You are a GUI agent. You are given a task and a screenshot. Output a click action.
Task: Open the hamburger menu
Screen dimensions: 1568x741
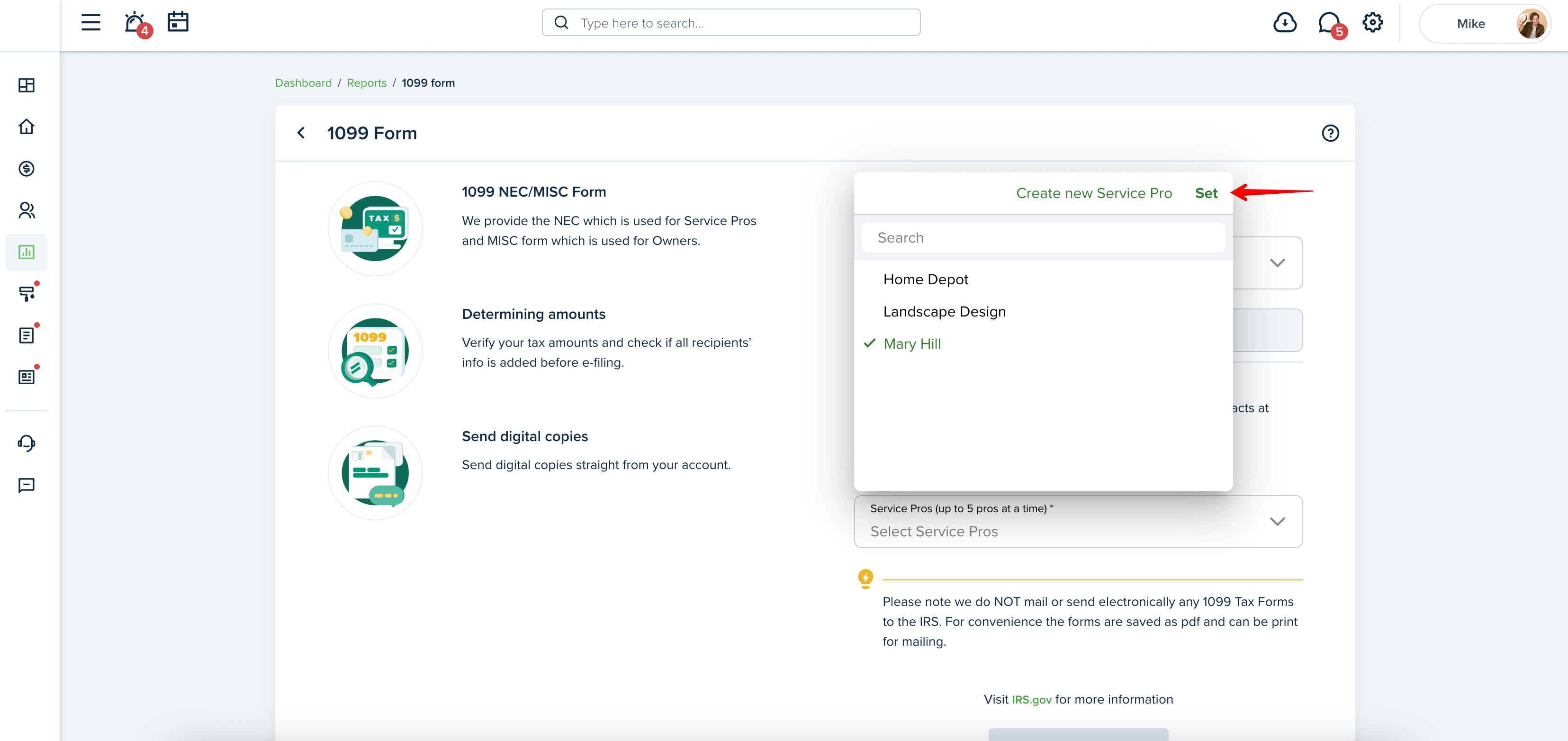[x=90, y=23]
